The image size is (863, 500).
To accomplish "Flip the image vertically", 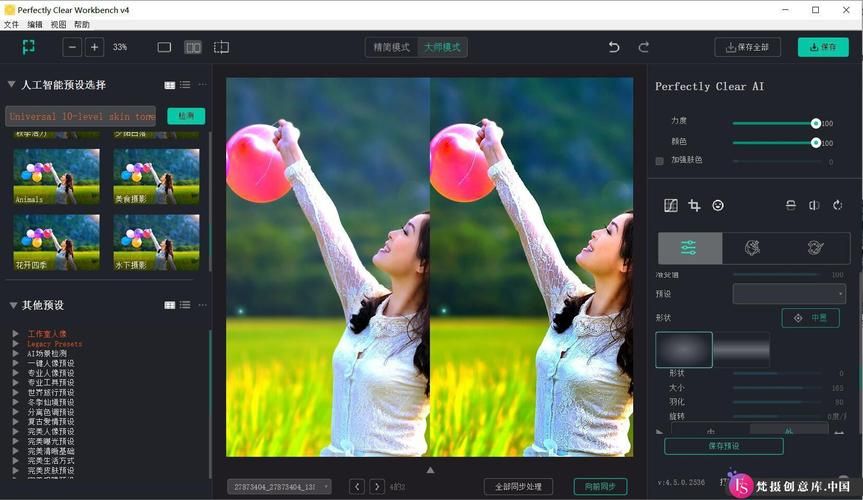I will [x=790, y=205].
